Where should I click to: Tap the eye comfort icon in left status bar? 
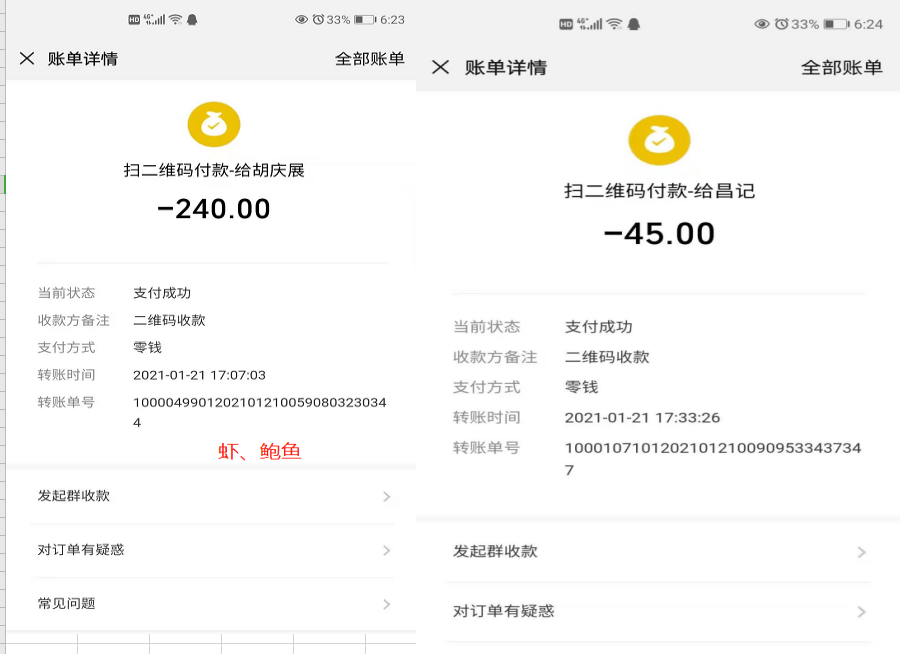pyautogui.click(x=302, y=20)
